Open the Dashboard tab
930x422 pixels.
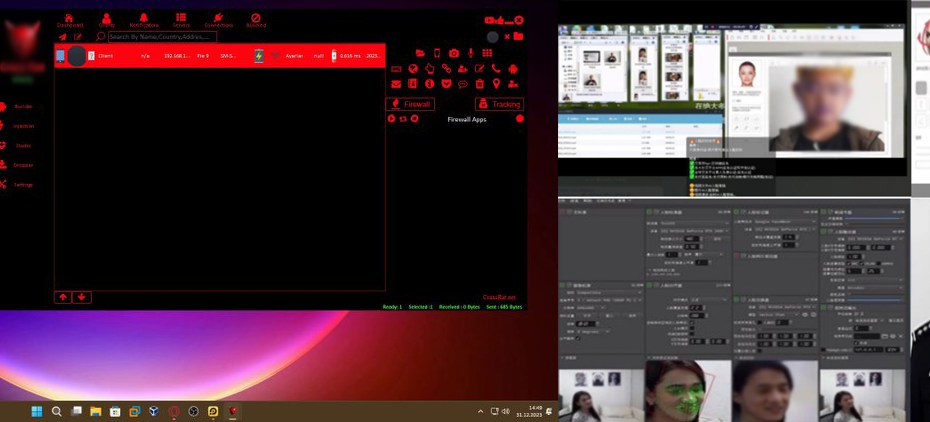tap(69, 20)
